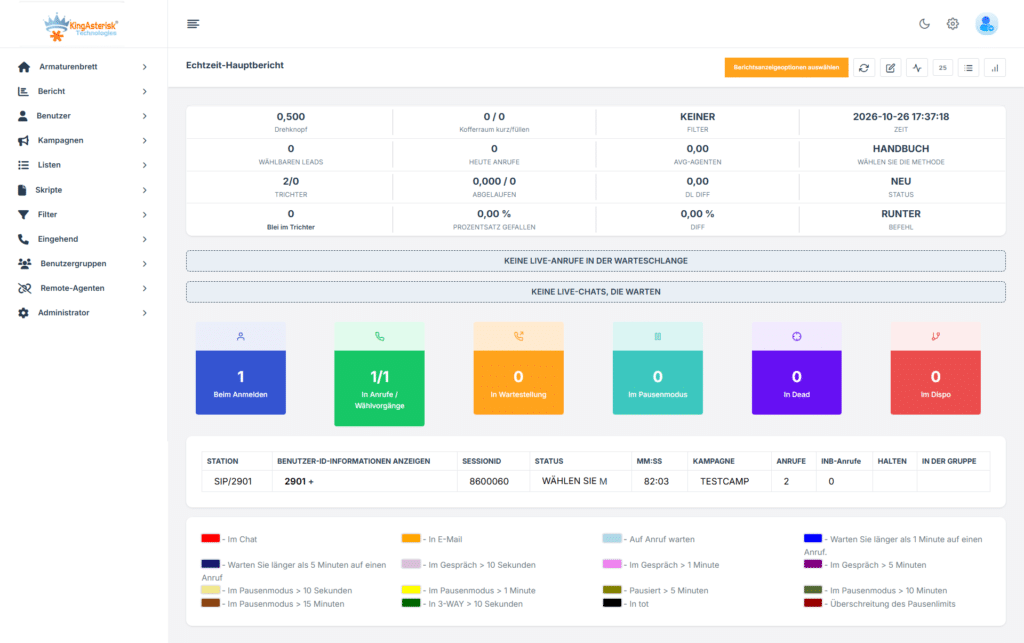Click the bar chart icon

(x=995, y=68)
